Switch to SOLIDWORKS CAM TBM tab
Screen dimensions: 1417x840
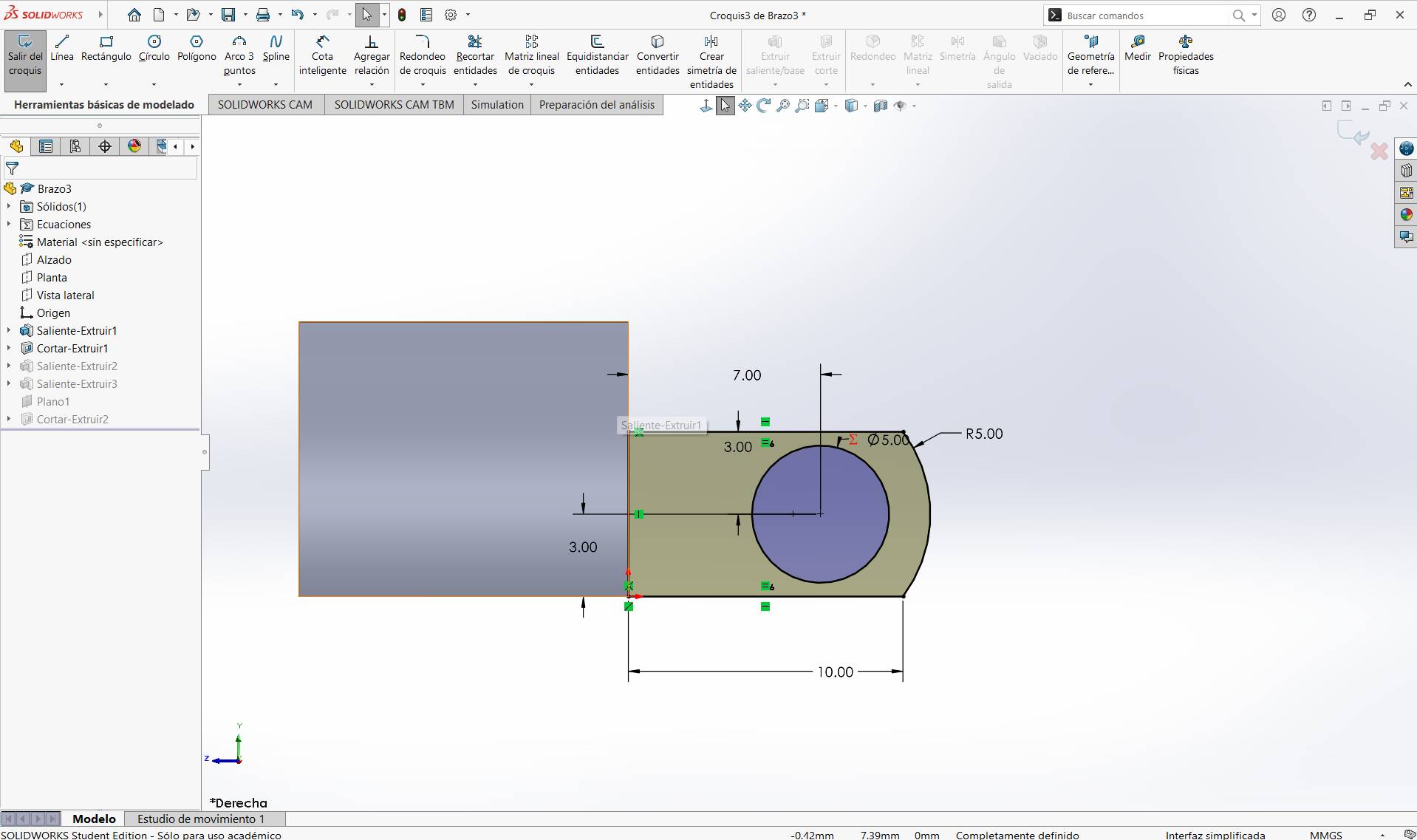pos(394,105)
